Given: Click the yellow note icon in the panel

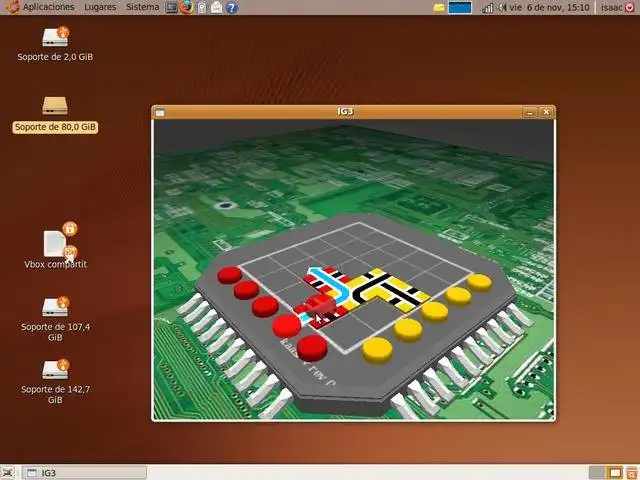Looking at the screenshot, I should pos(439,7).
